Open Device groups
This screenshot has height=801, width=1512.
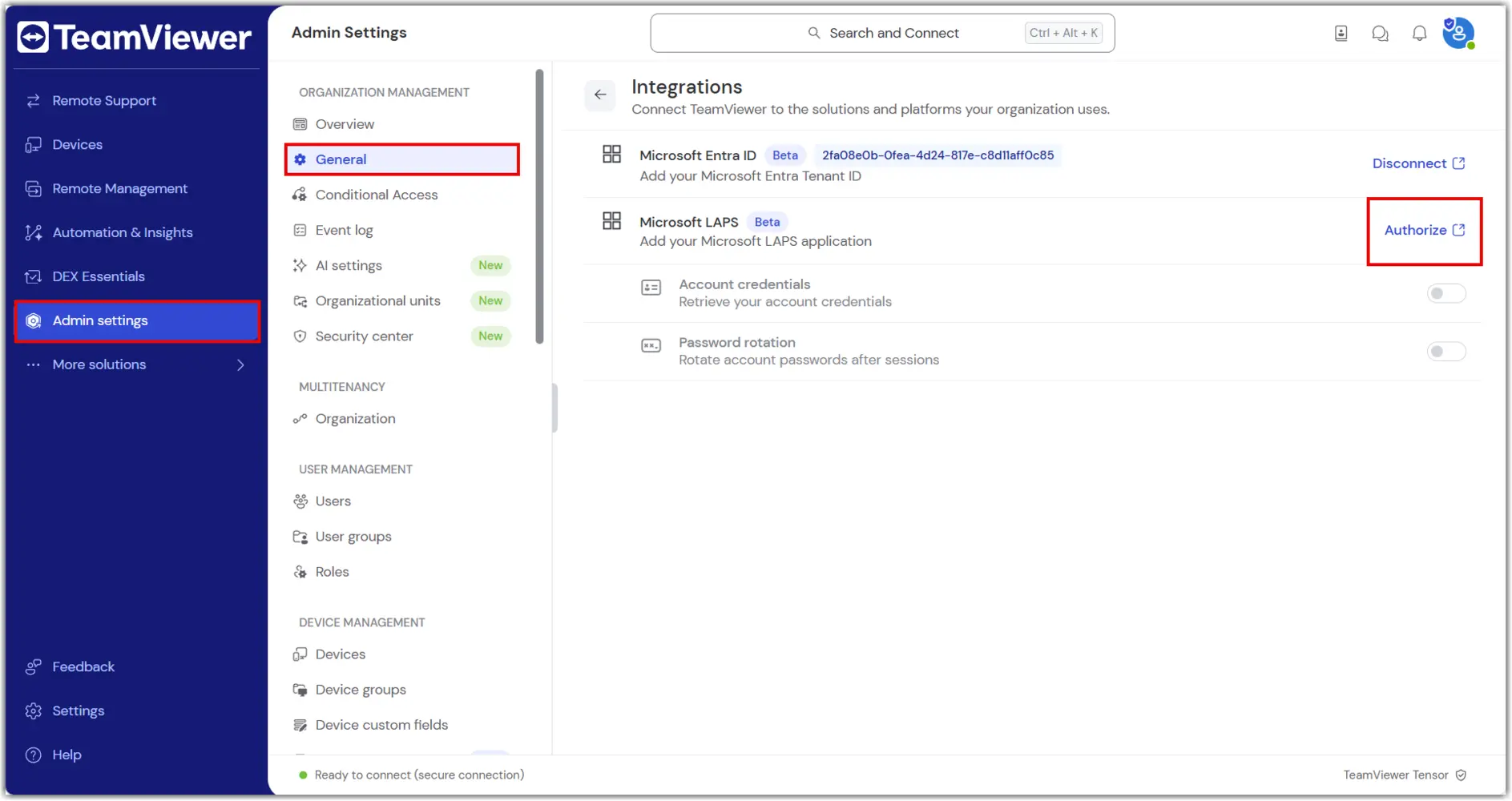coord(402,690)
